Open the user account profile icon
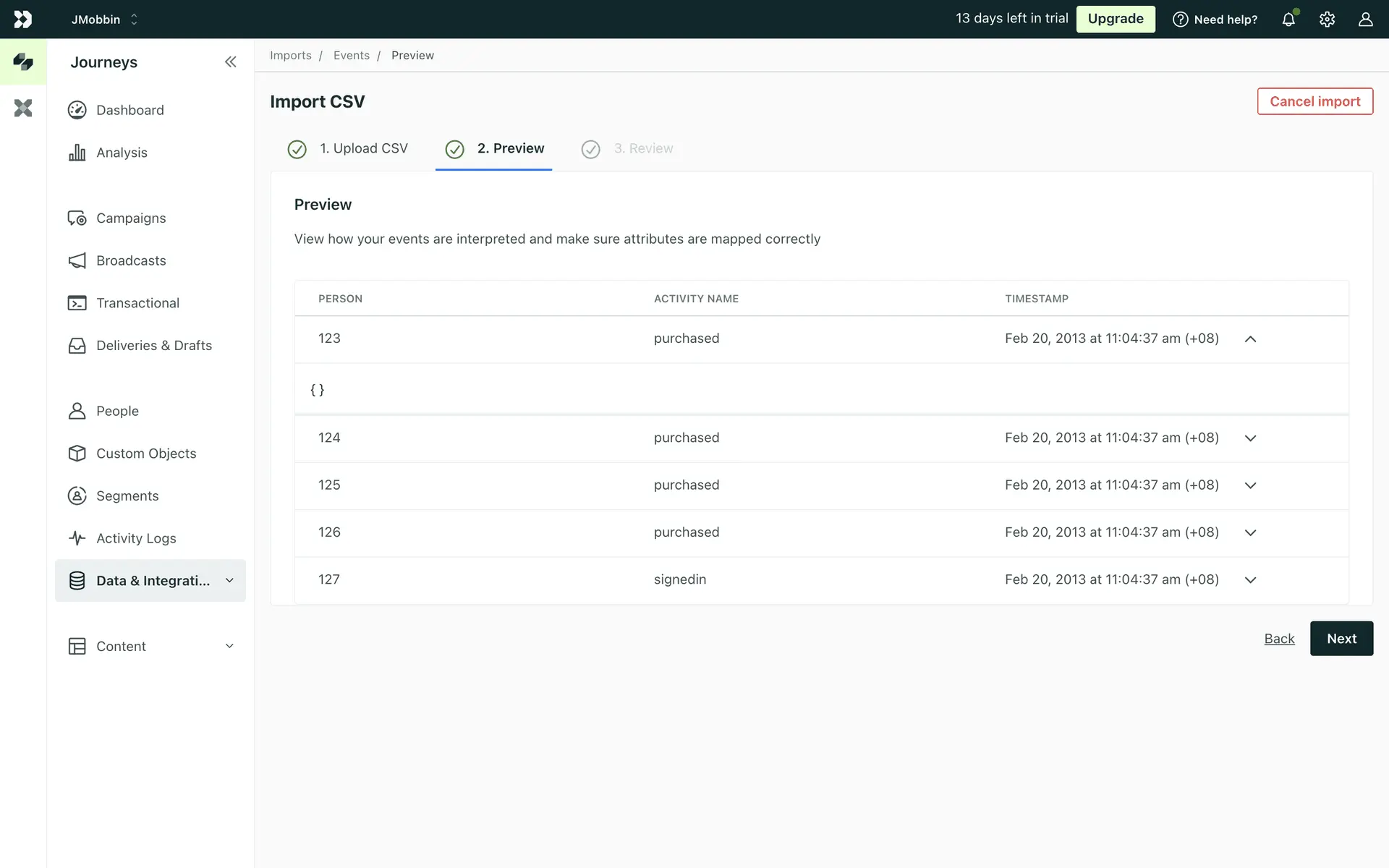 click(1365, 20)
